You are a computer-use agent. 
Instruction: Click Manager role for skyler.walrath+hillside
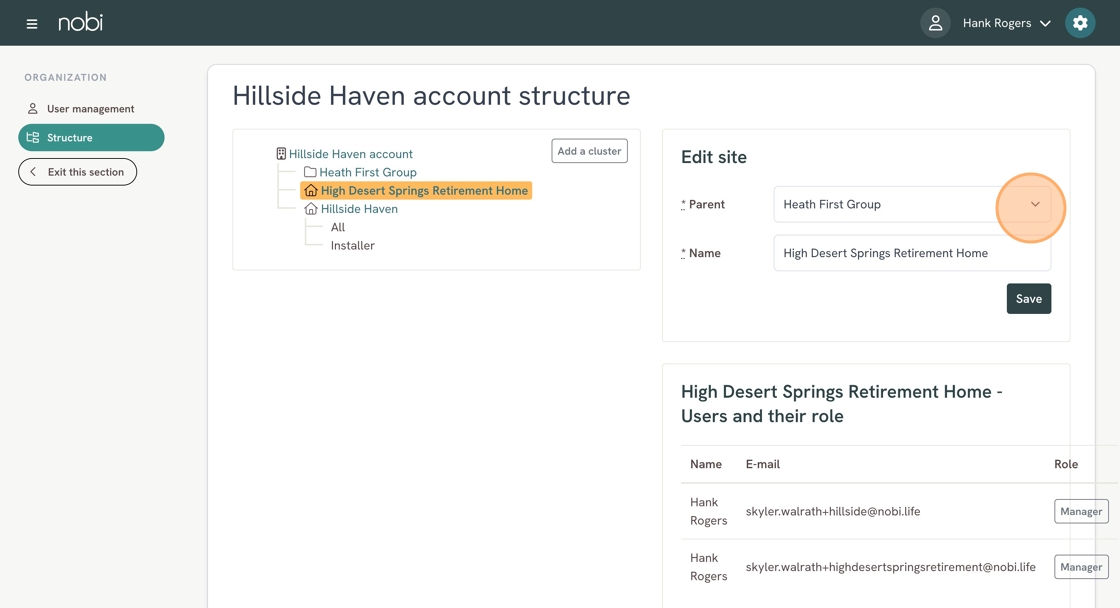click(x=1081, y=512)
